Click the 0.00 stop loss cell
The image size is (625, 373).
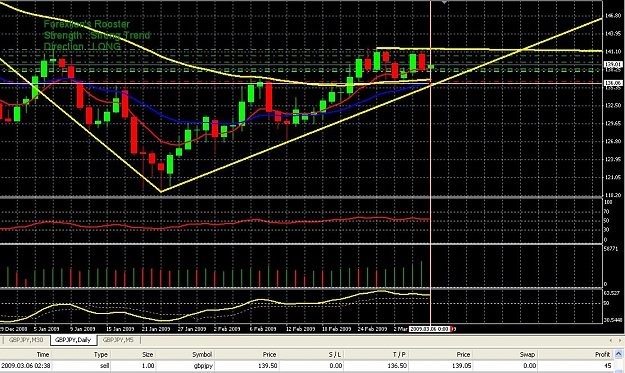click(336, 366)
